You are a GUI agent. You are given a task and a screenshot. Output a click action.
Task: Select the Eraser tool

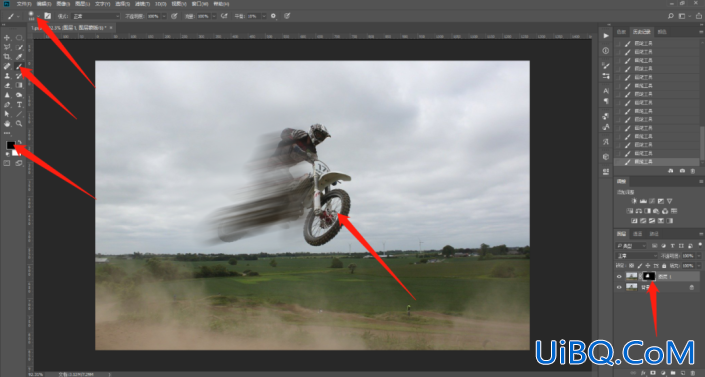tap(7, 85)
